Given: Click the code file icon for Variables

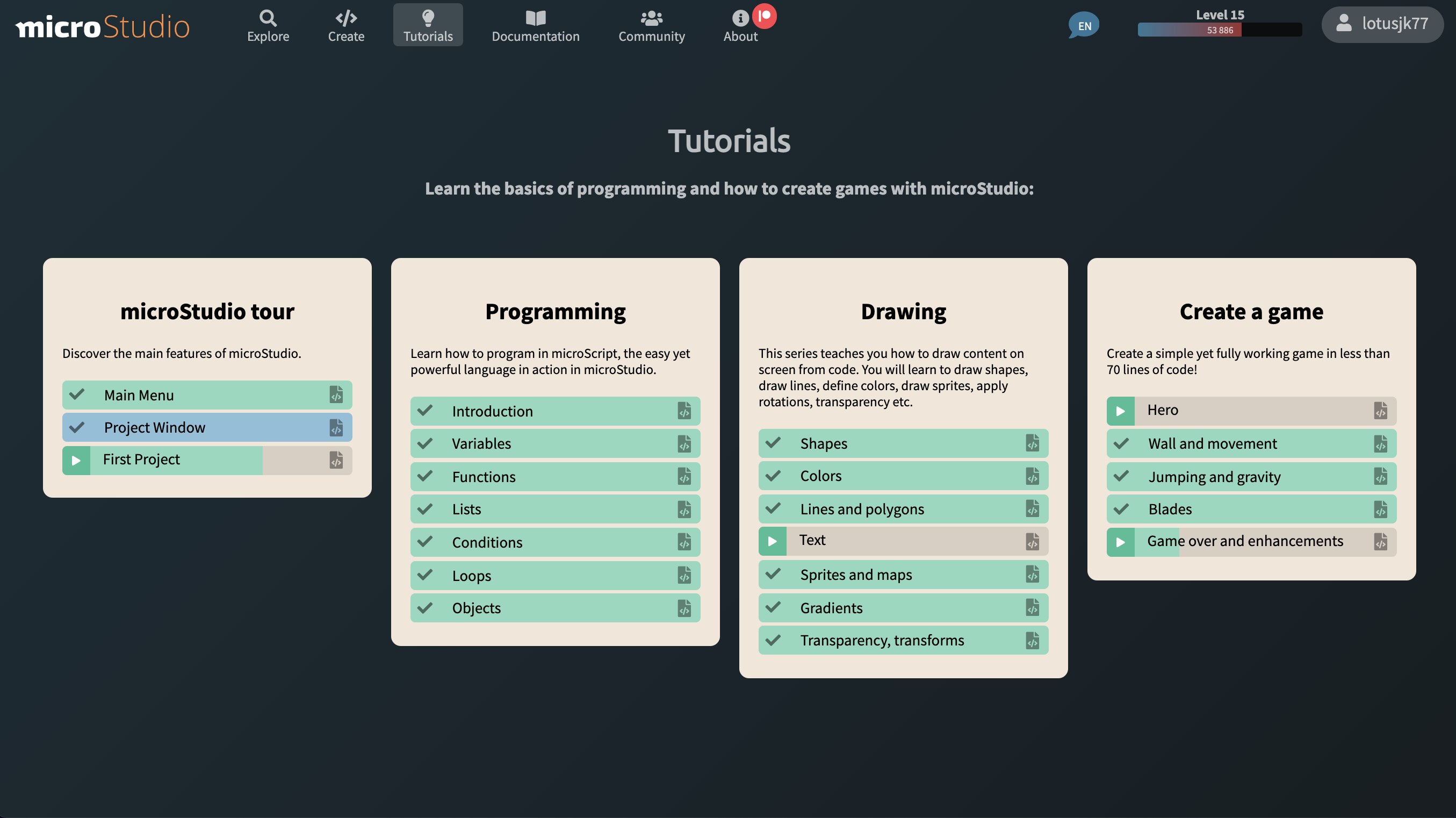Looking at the screenshot, I should [x=684, y=444].
